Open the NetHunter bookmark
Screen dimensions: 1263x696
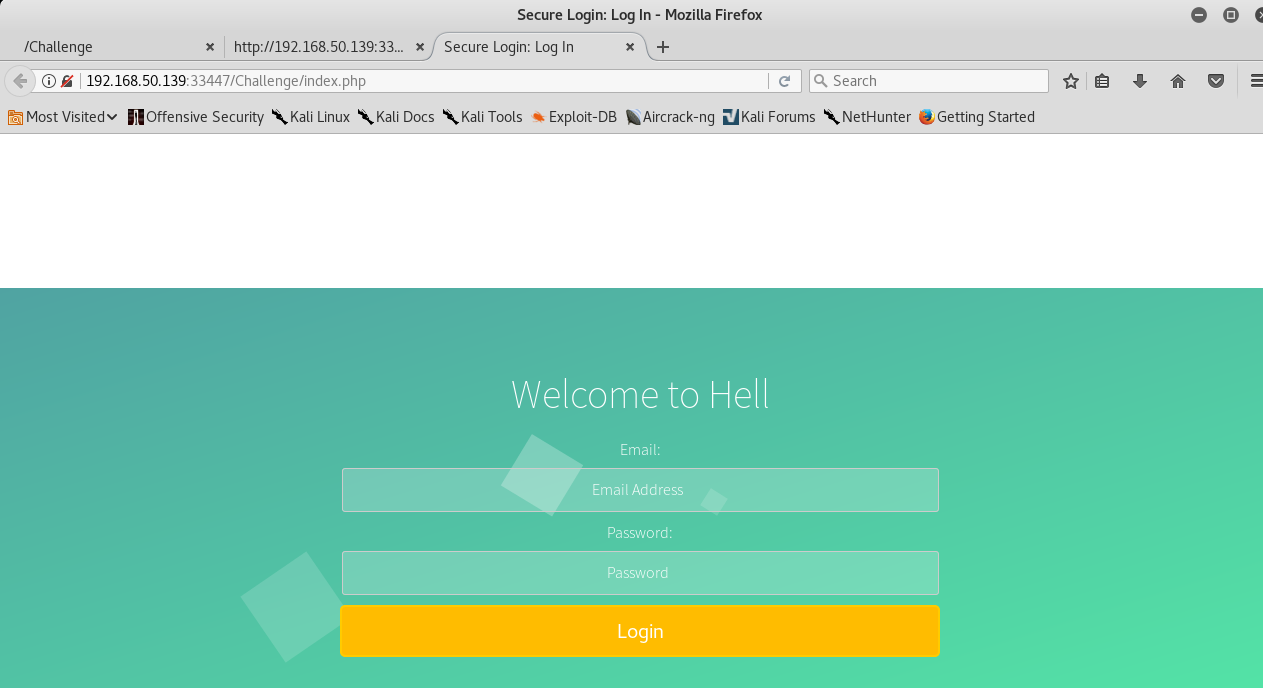pyautogui.click(x=867, y=117)
